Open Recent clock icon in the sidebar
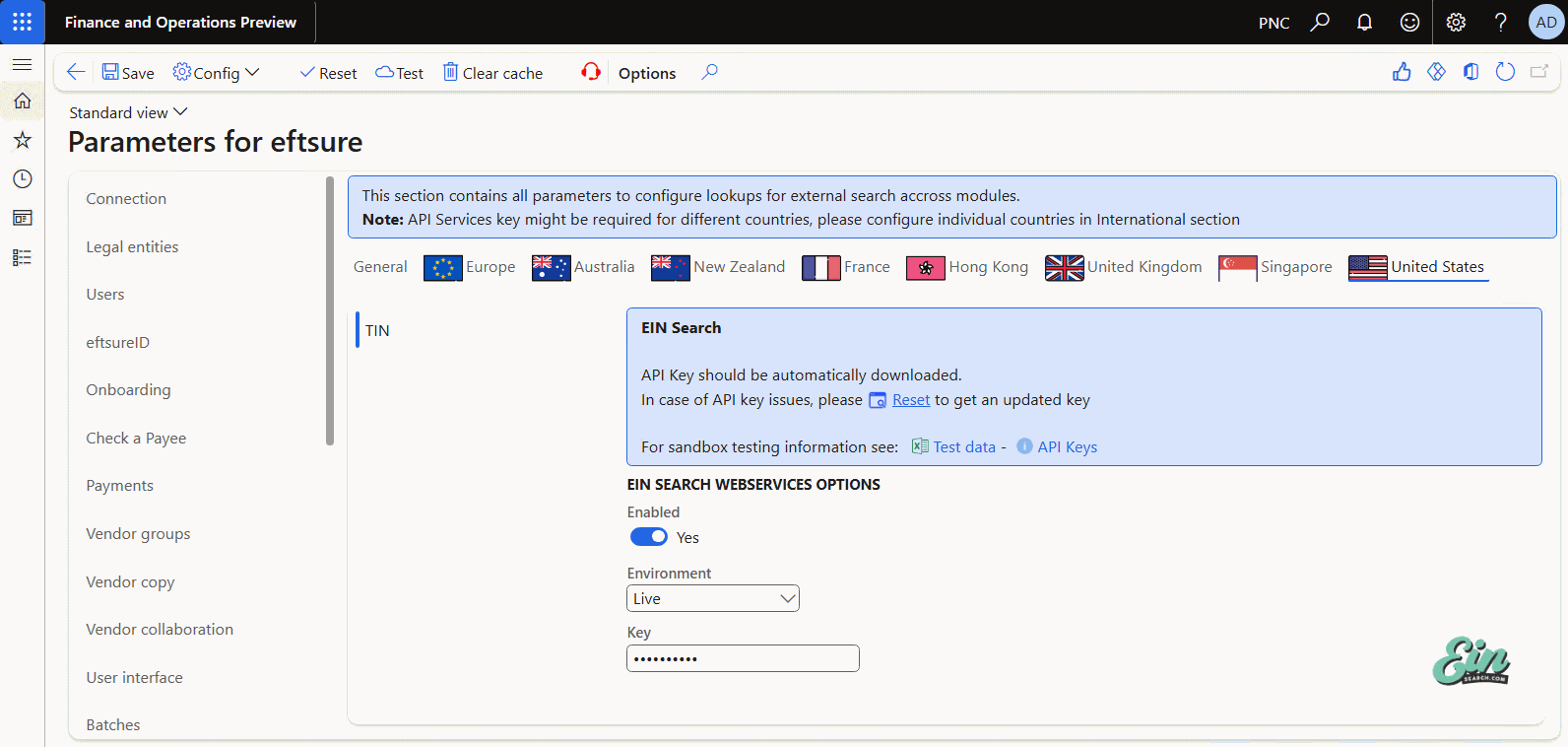The image size is (1568, 747). click(x=22, y=178)
